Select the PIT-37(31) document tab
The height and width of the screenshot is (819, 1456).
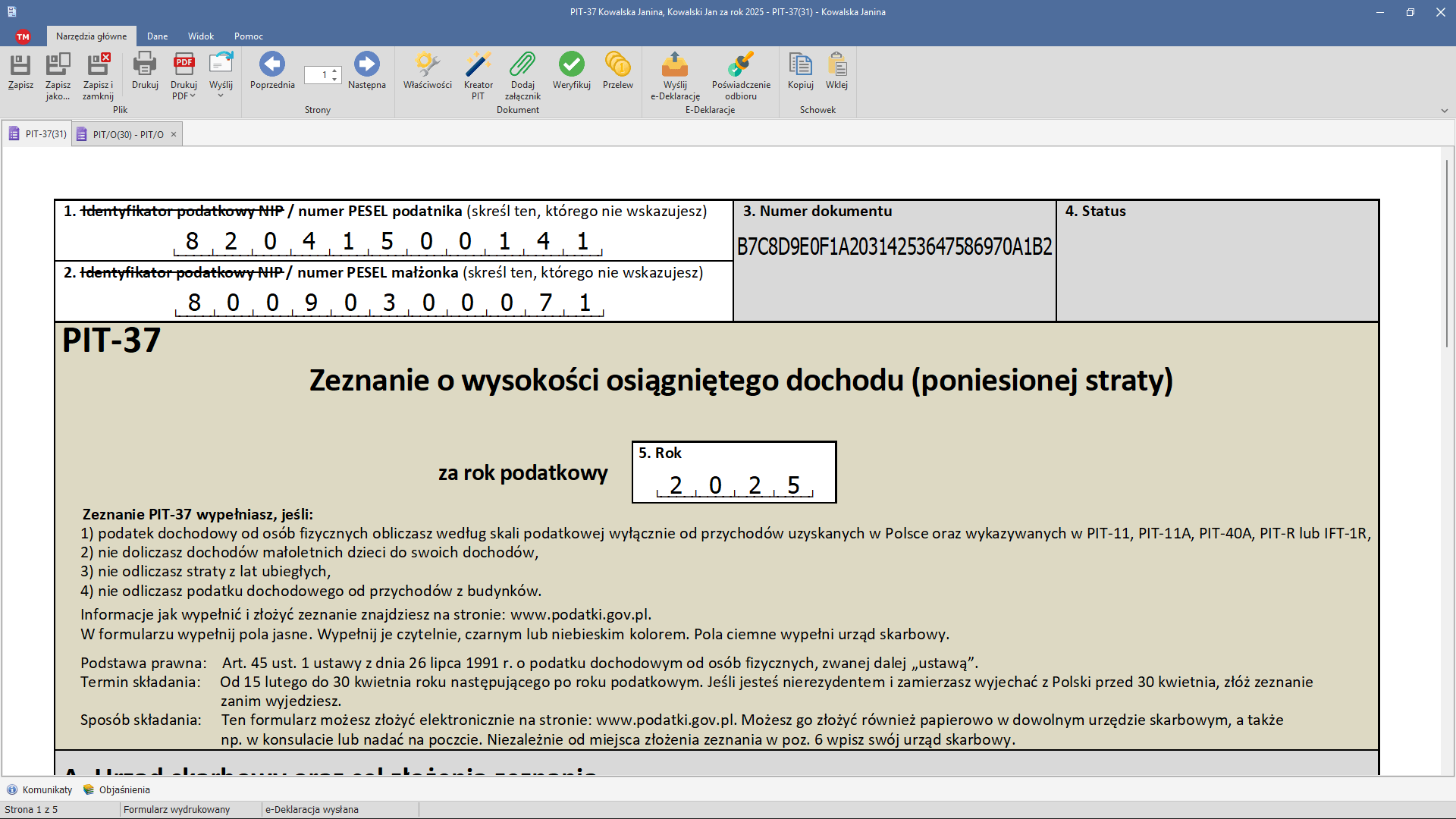(x=37, y=134)
